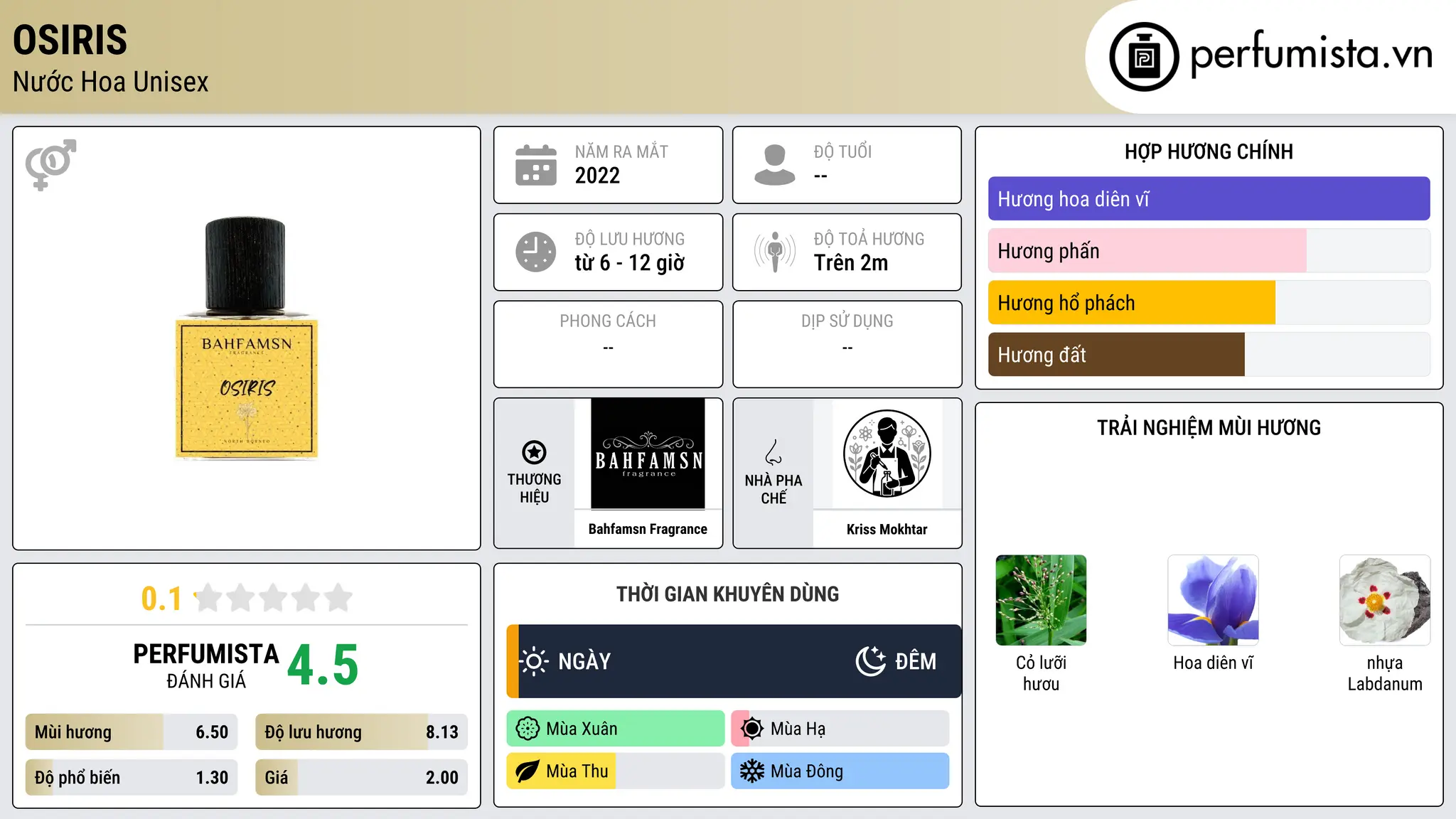Screen dimensions: 1456x819
Task: Click the Độ tuổi label
Action: (842, 152)
